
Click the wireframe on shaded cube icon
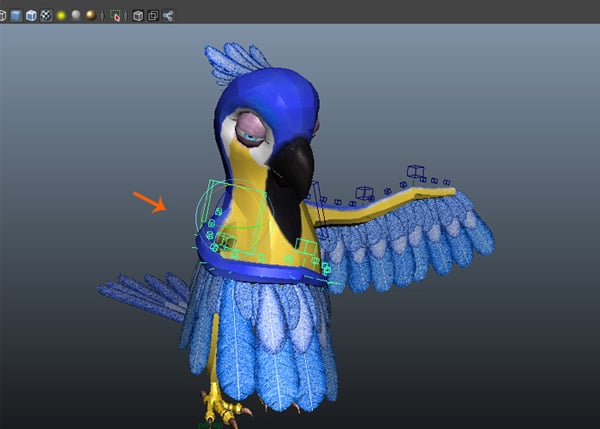pos(31,15)
